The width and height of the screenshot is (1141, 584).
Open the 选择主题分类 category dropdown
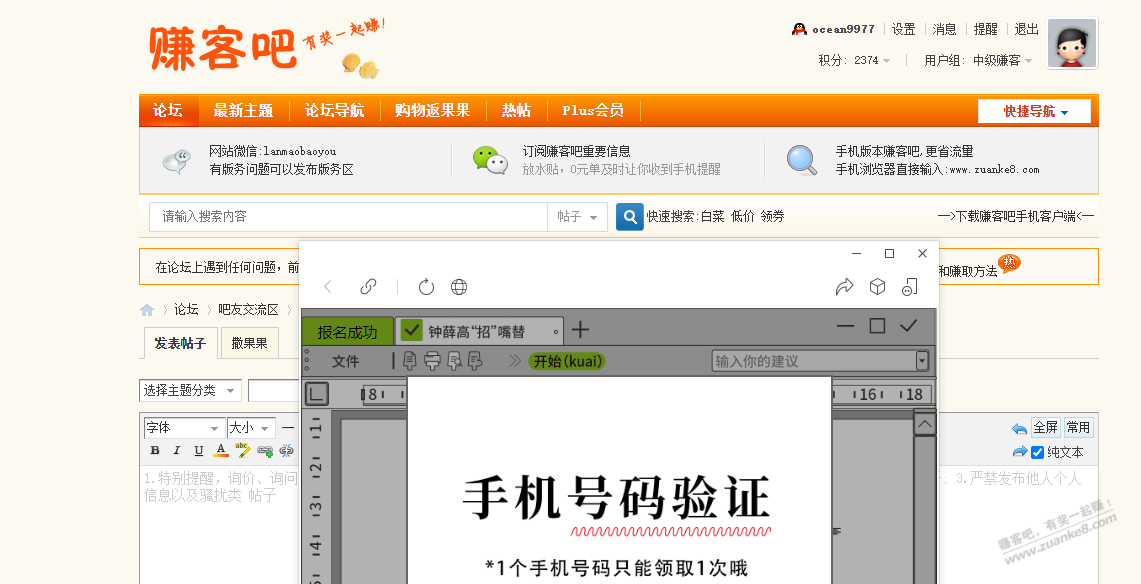coord(189,390)
